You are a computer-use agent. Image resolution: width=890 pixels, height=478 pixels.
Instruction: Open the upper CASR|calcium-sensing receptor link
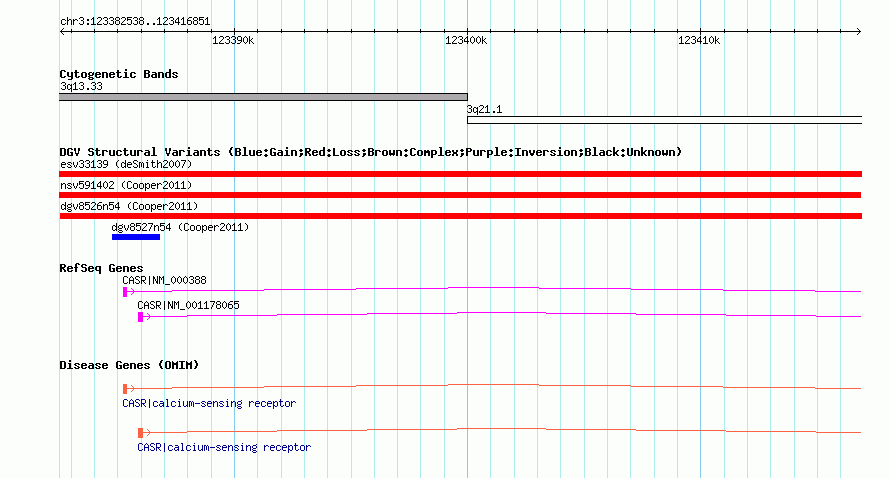coord(209,404)
